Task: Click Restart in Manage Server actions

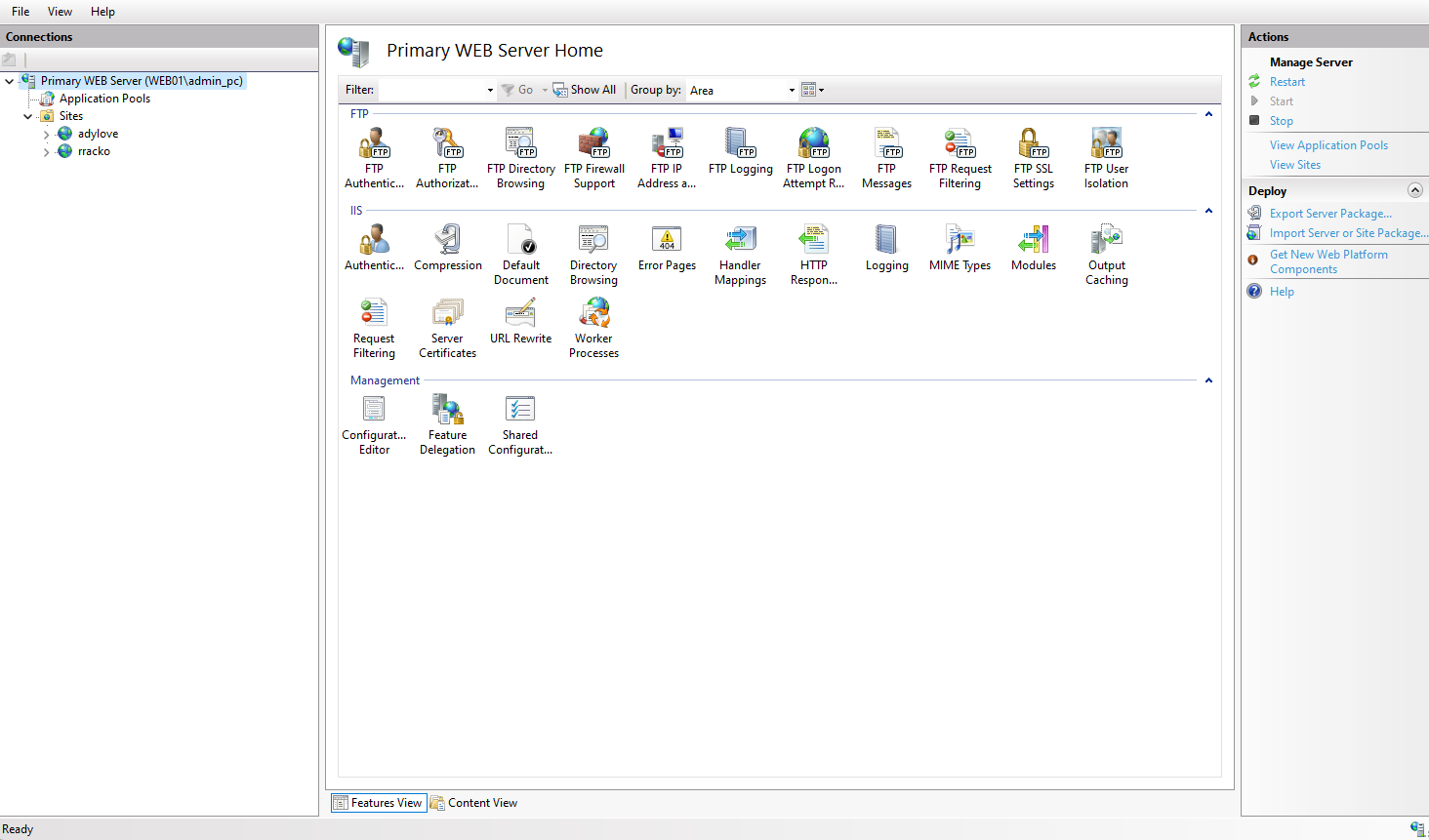Action: coord(1286,82)
